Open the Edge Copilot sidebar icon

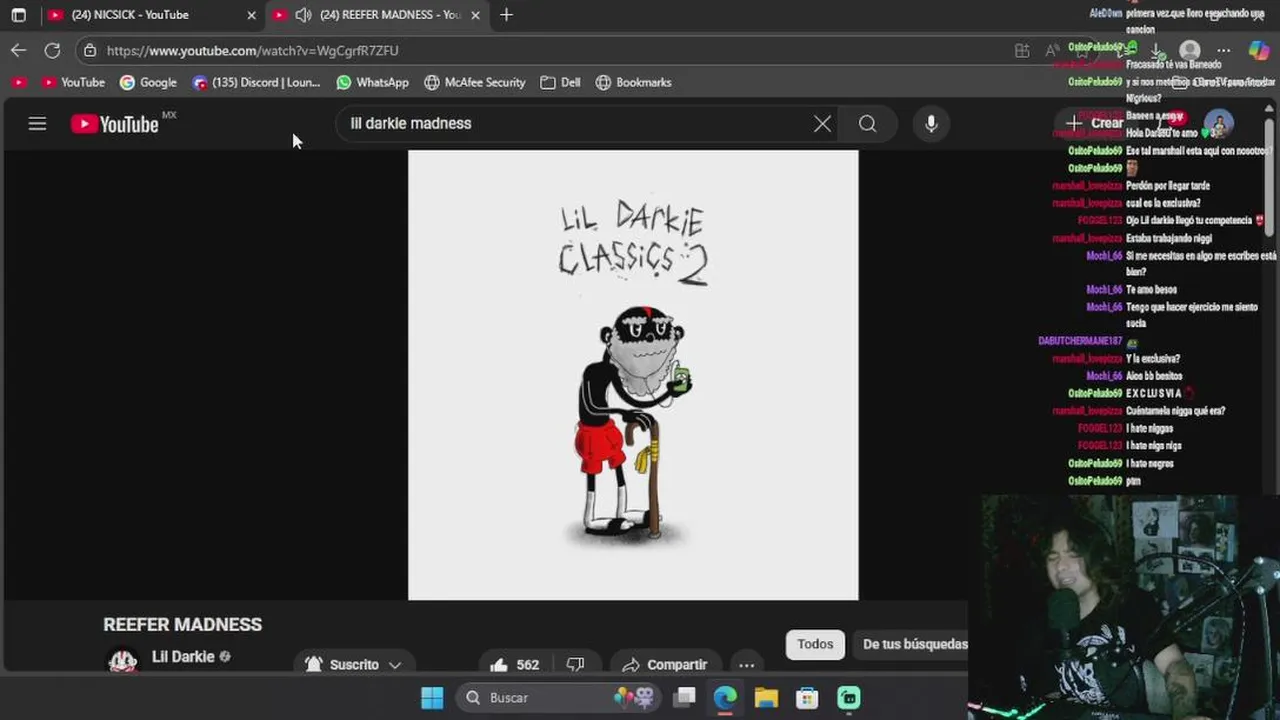(1259, 50)
